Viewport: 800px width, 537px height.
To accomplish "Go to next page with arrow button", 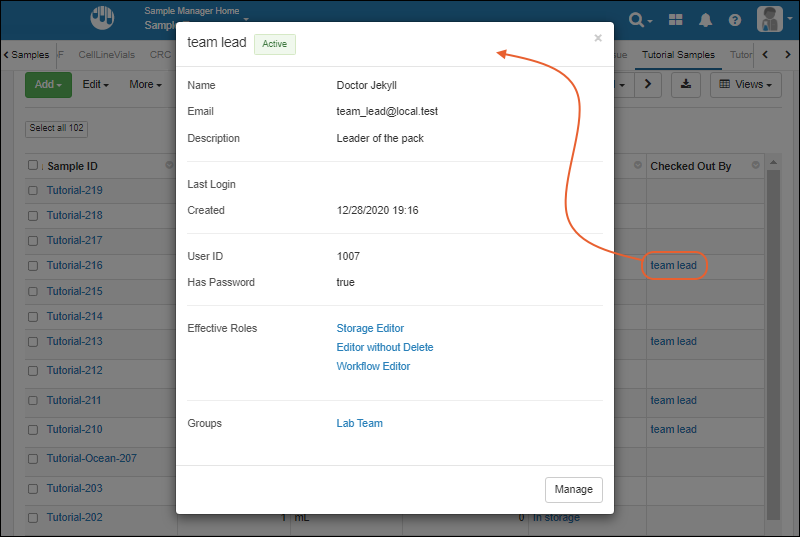I will 647,85.
